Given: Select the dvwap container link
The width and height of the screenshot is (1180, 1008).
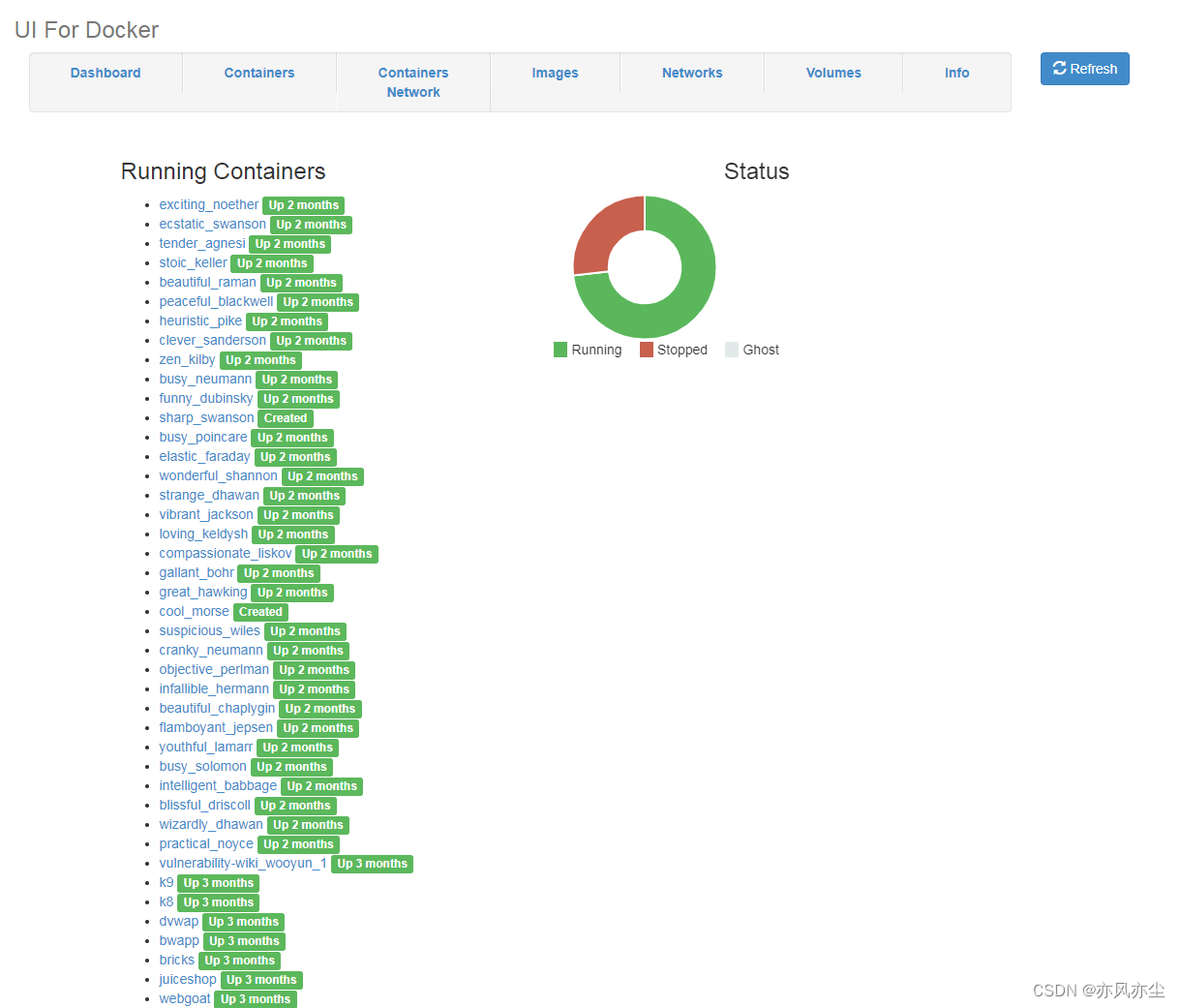Looking at the screenshot, I should [179, 921].
